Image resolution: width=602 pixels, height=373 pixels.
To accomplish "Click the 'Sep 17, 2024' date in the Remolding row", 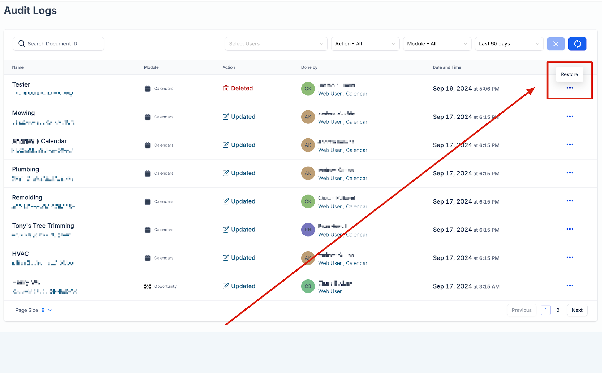I will [x=452, y=201].
